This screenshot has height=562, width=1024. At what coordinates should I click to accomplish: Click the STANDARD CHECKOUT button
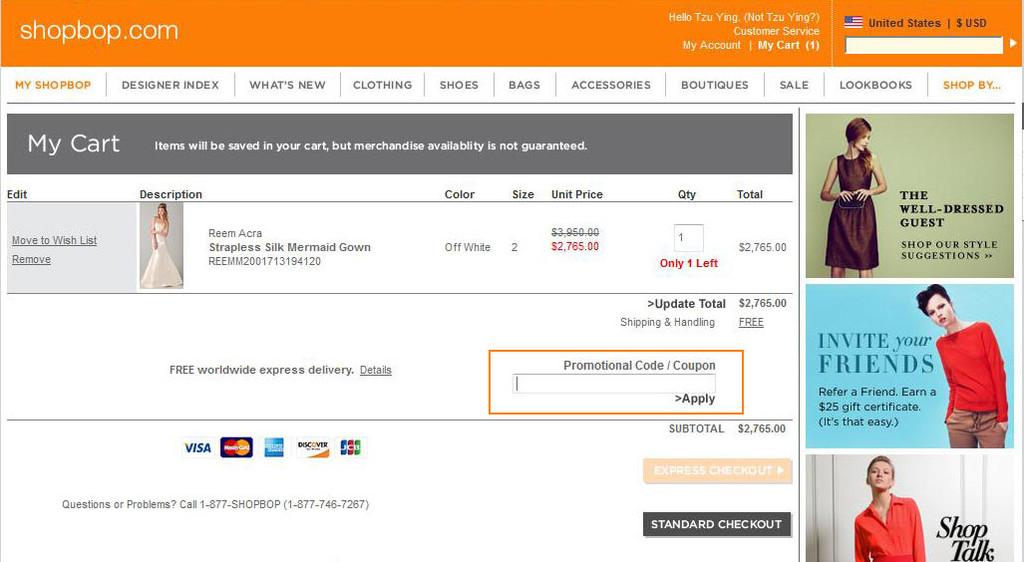point(716,524)
